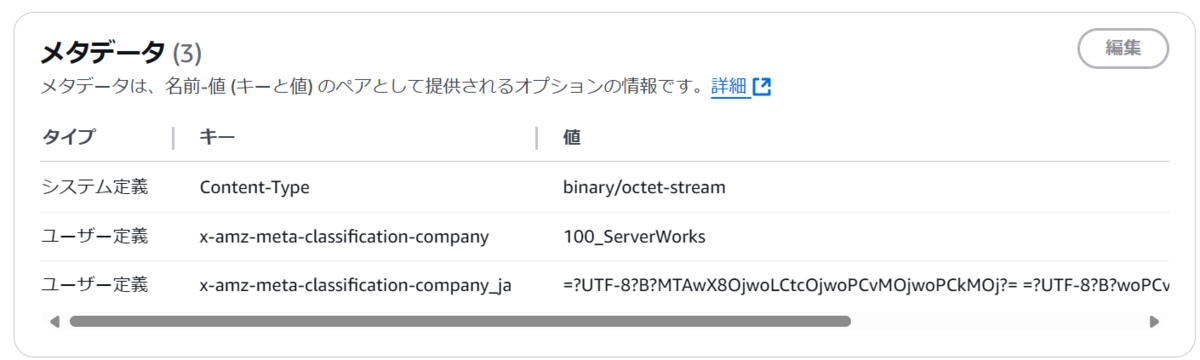
Task: Click the horizontal scrollbar thumb
Action: (460, 322)
